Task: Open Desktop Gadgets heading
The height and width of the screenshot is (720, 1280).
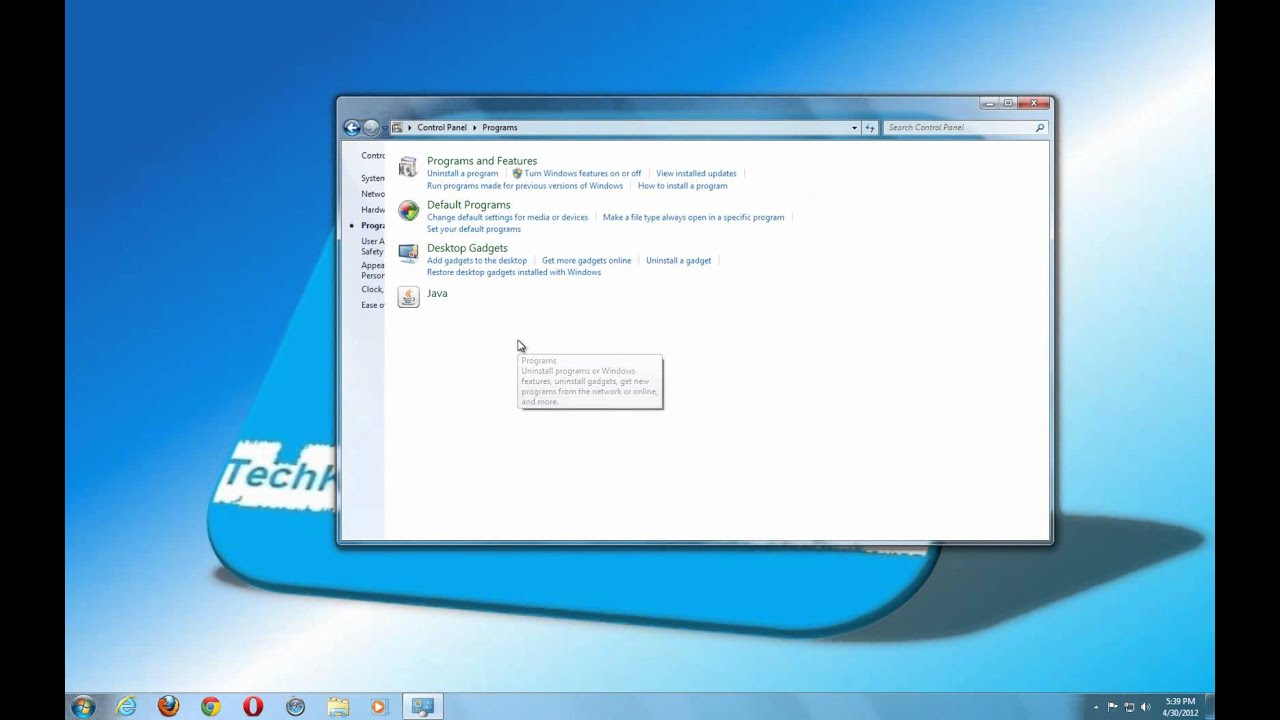Action: tap(467, 247)
